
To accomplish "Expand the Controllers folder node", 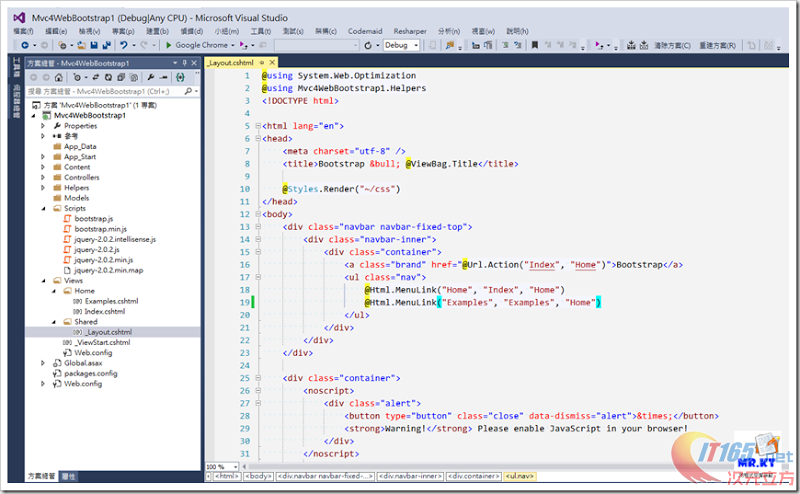I will 43,178.
